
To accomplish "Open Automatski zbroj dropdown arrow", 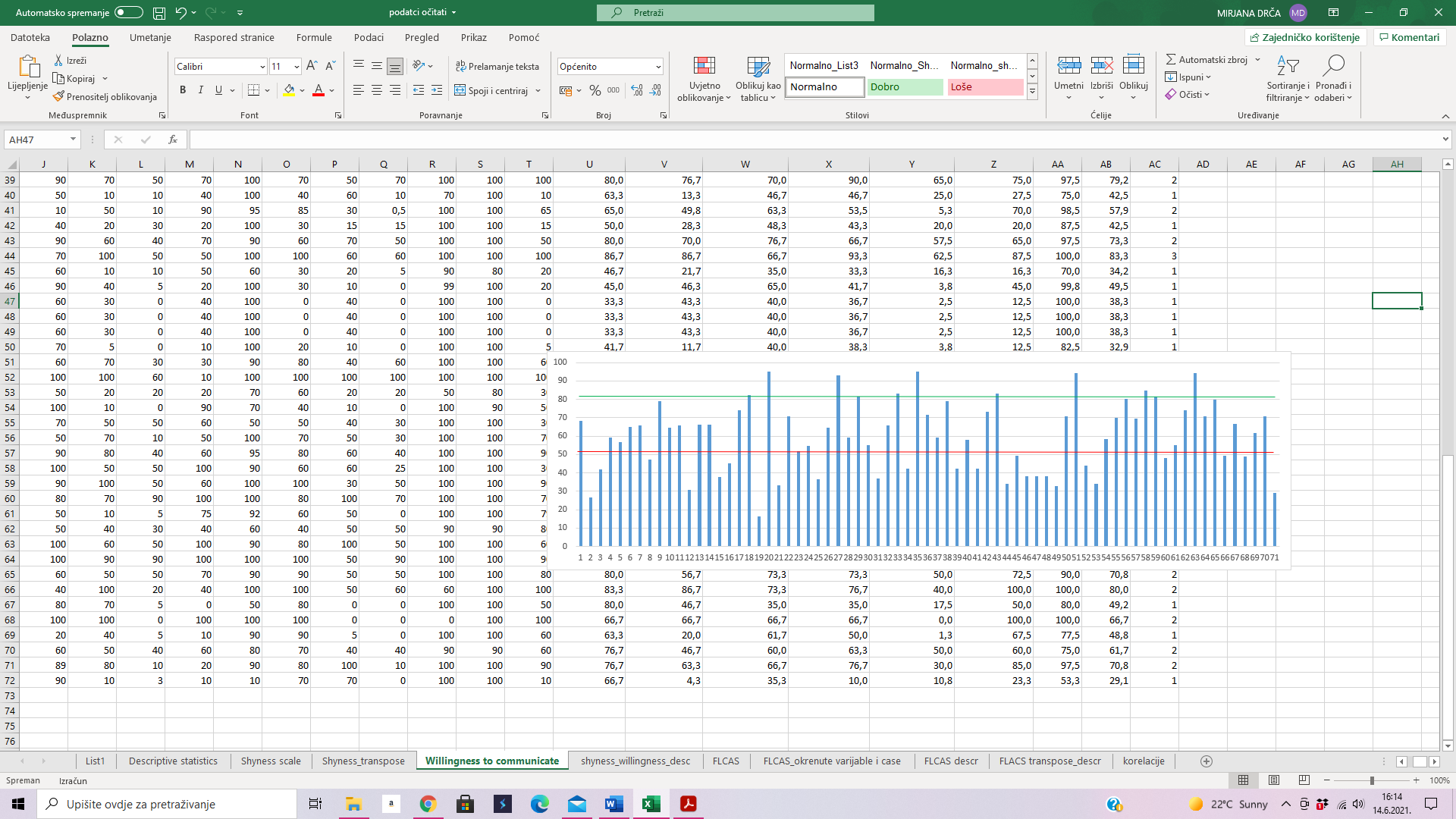I will (1257, 60).
